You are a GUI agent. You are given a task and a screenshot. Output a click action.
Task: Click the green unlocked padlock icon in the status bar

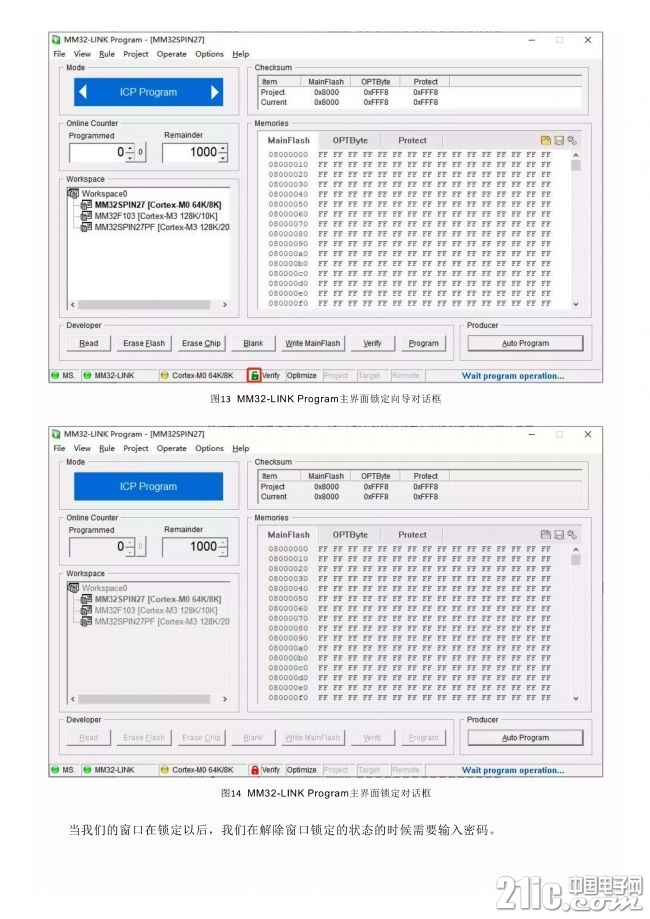(x=254, y=375)
